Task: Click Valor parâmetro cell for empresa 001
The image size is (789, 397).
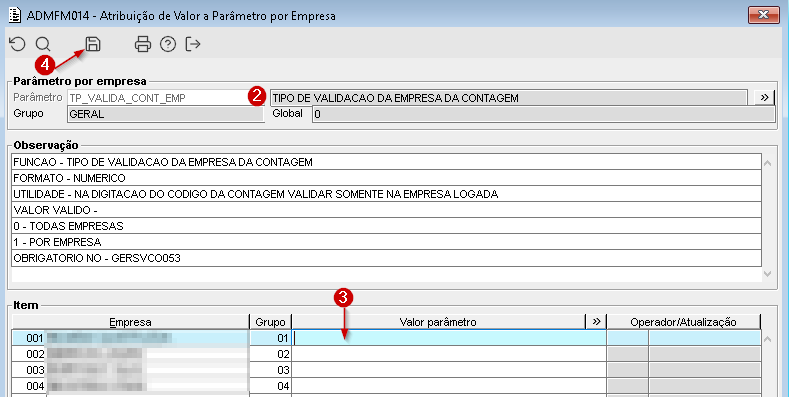Action: (x=449, y=338)
